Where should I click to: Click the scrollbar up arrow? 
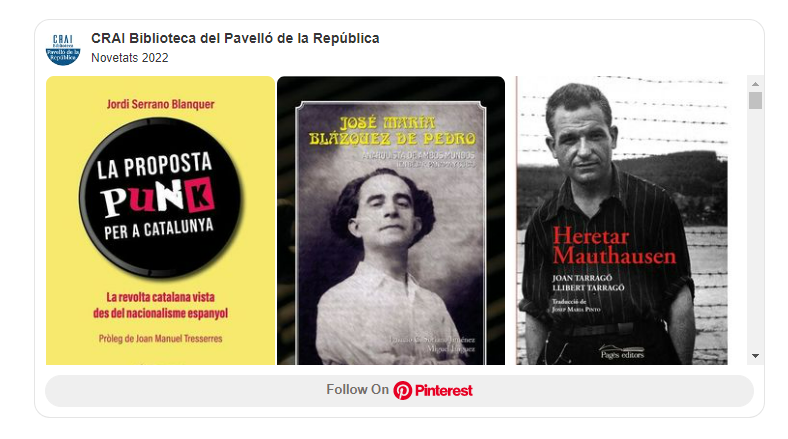point(755,84)
